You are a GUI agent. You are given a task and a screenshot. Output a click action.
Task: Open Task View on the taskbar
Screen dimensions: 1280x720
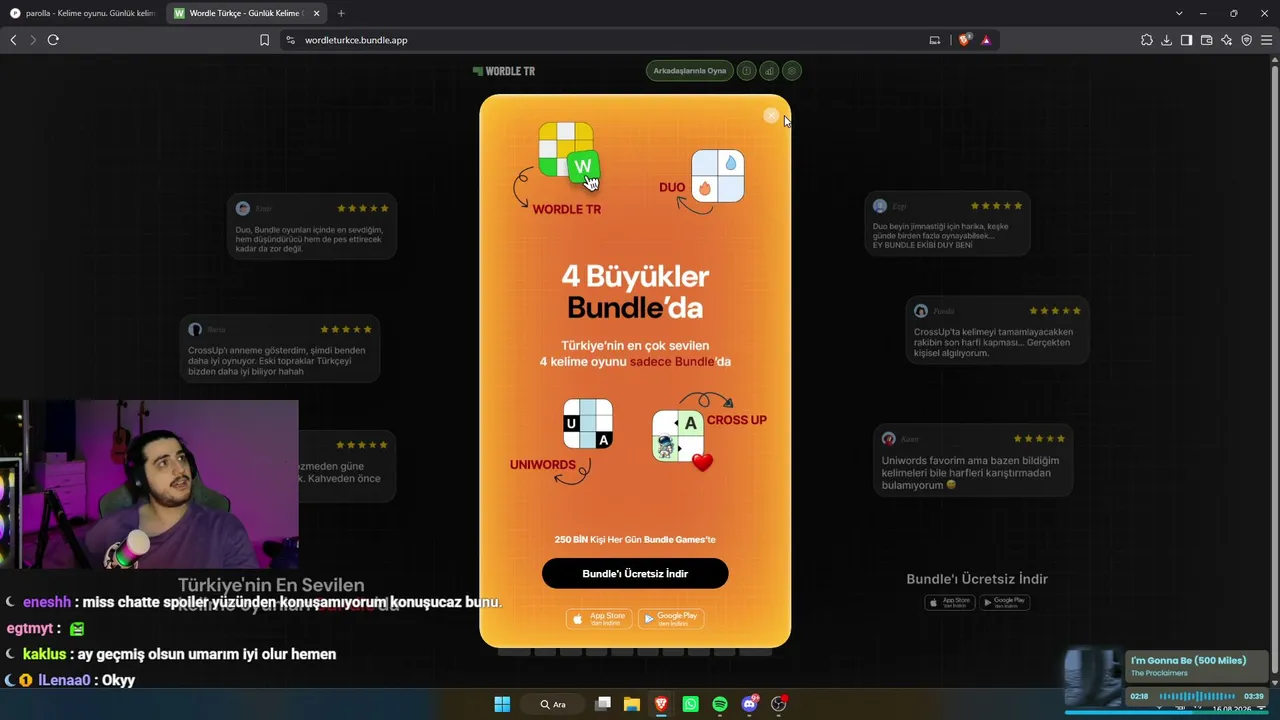click(602, 704)
